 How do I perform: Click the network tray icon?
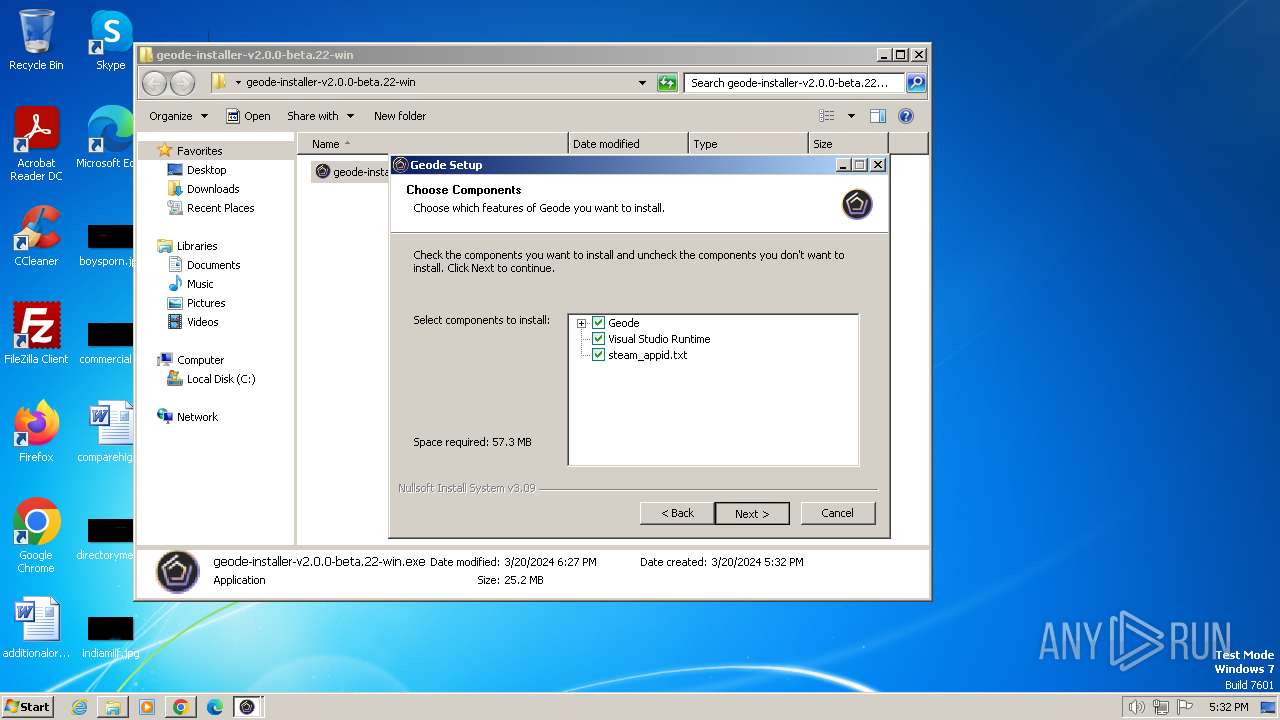pos(1161,707)
